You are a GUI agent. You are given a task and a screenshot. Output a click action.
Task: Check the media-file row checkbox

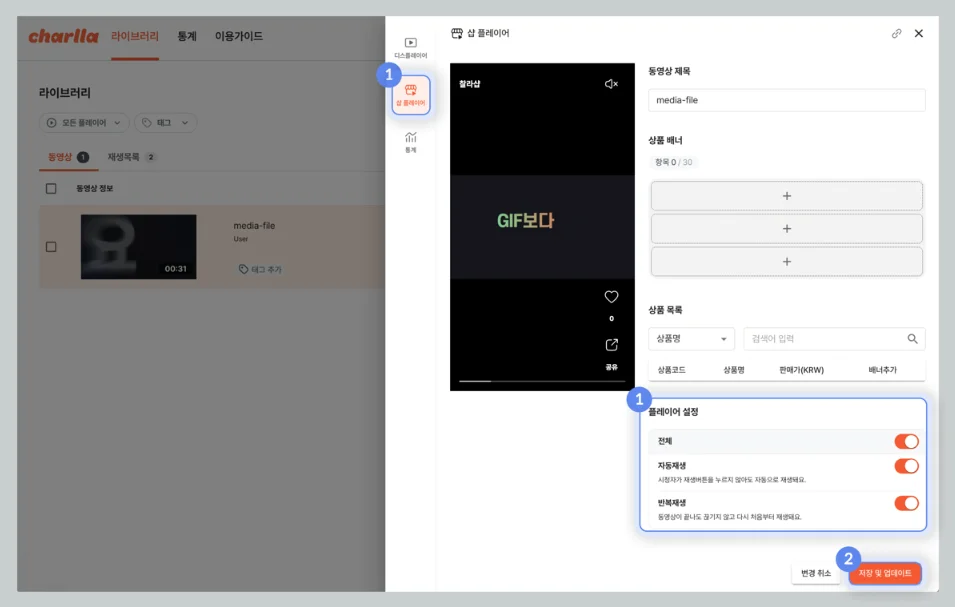(51, 247)
